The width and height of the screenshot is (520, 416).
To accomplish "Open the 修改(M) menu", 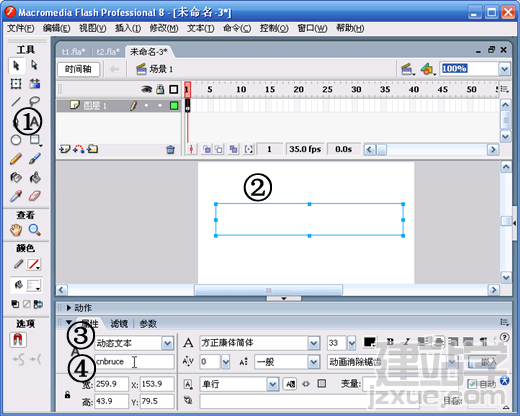I will point(164,28).
